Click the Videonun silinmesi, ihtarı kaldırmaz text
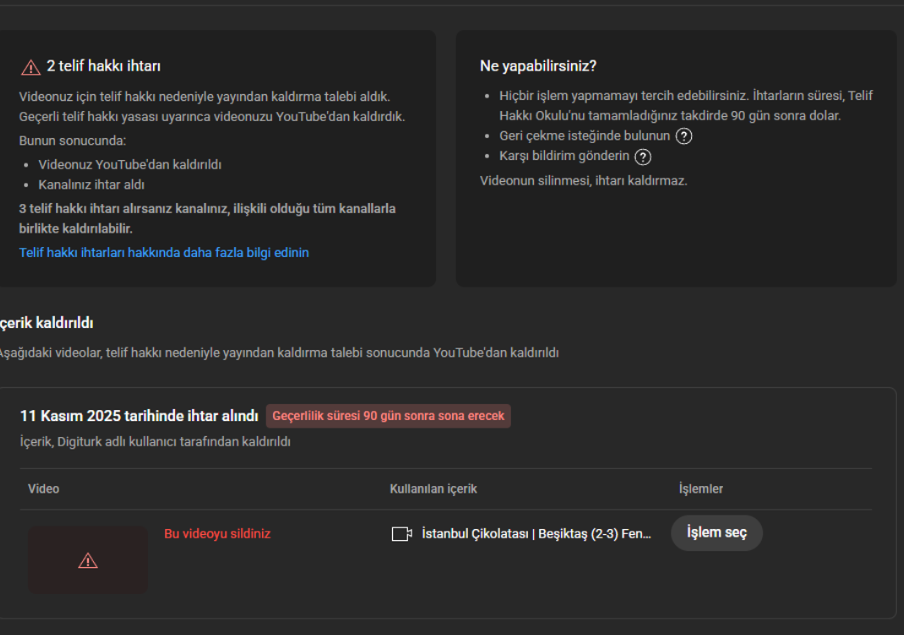The width and height of the screenshot is (904, 635). tap(583, 181)
